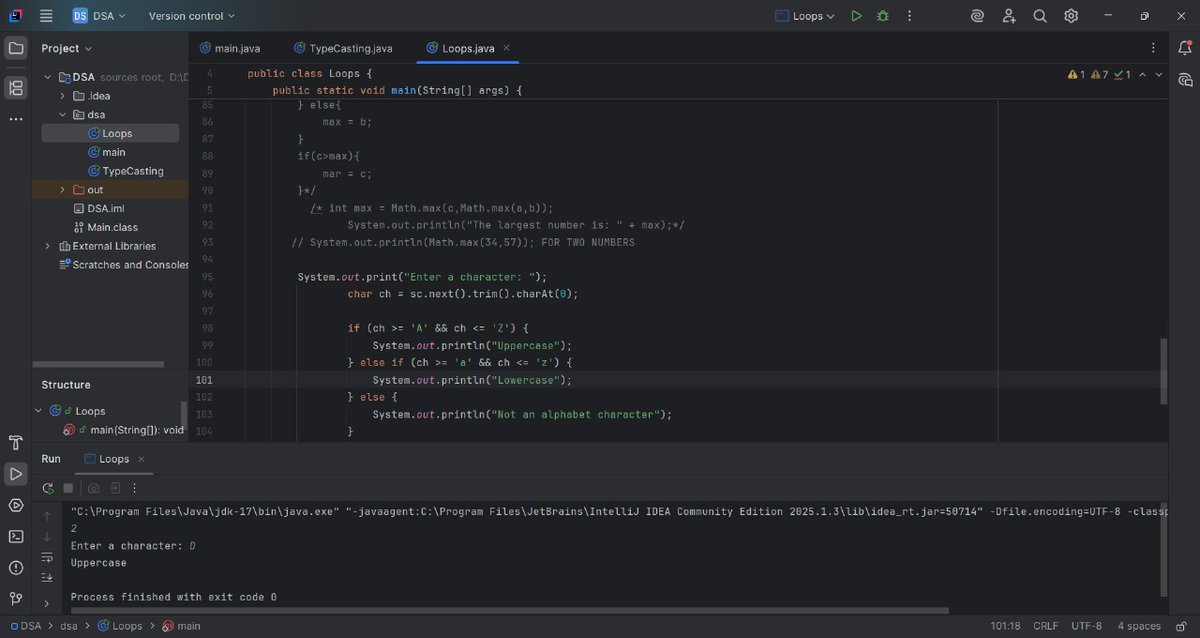Open the AI chat icon in right sidebar
Image resolution: width=1200 pixels, height=638 pixels.
(x=1185, y=80)
